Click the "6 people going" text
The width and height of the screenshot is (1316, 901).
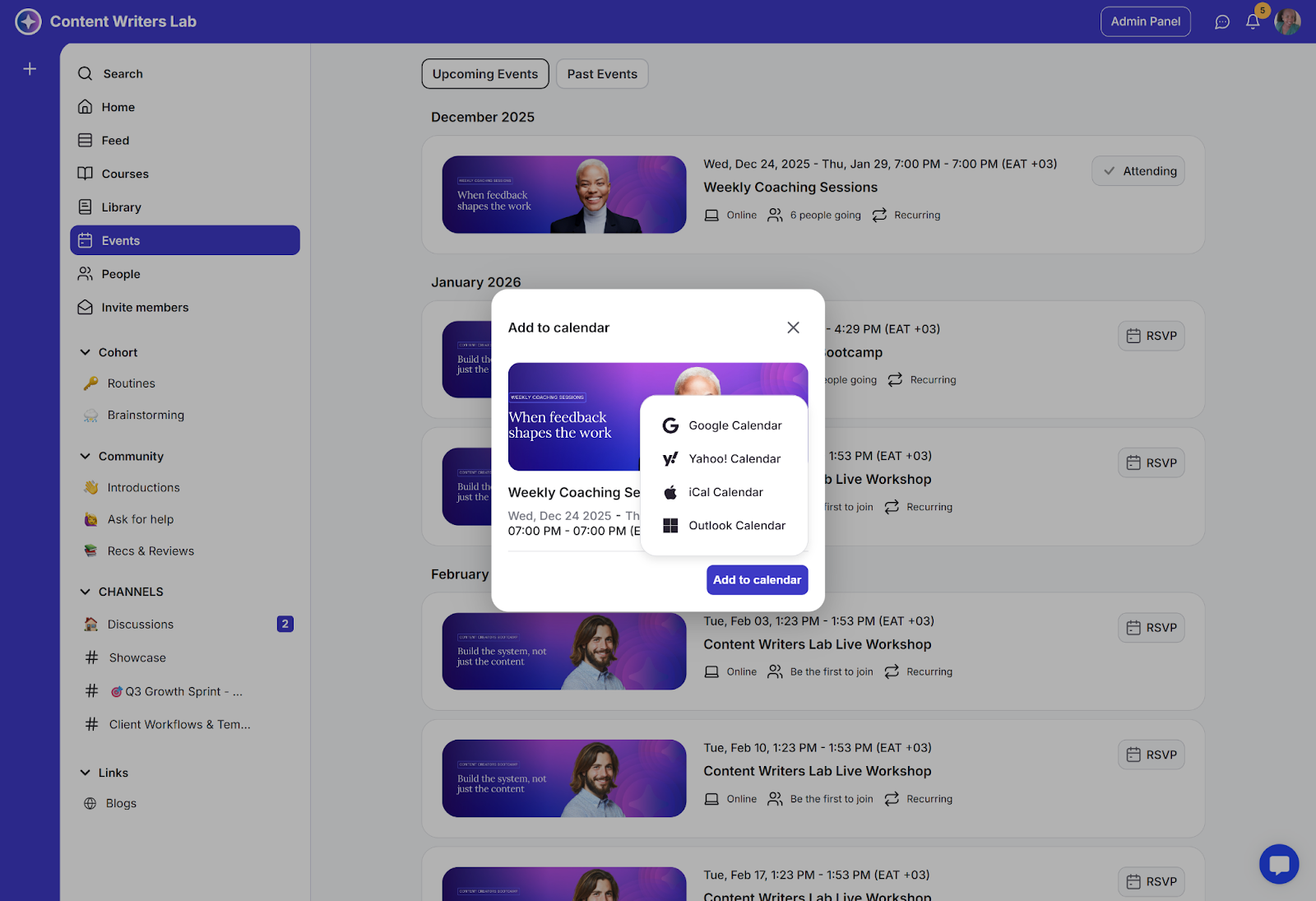[x=826, y=216]
